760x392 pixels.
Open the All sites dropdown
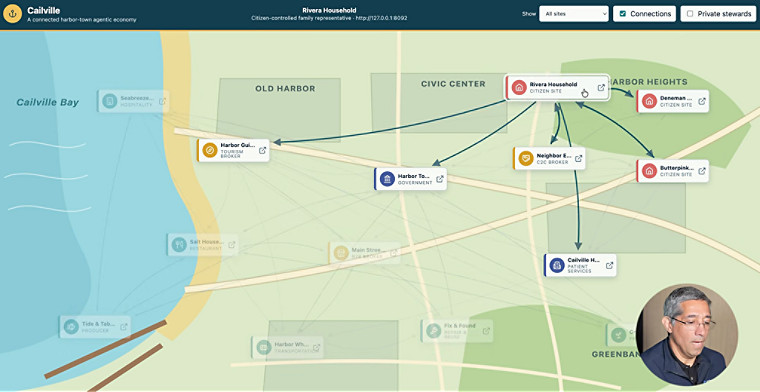[573, 14]
